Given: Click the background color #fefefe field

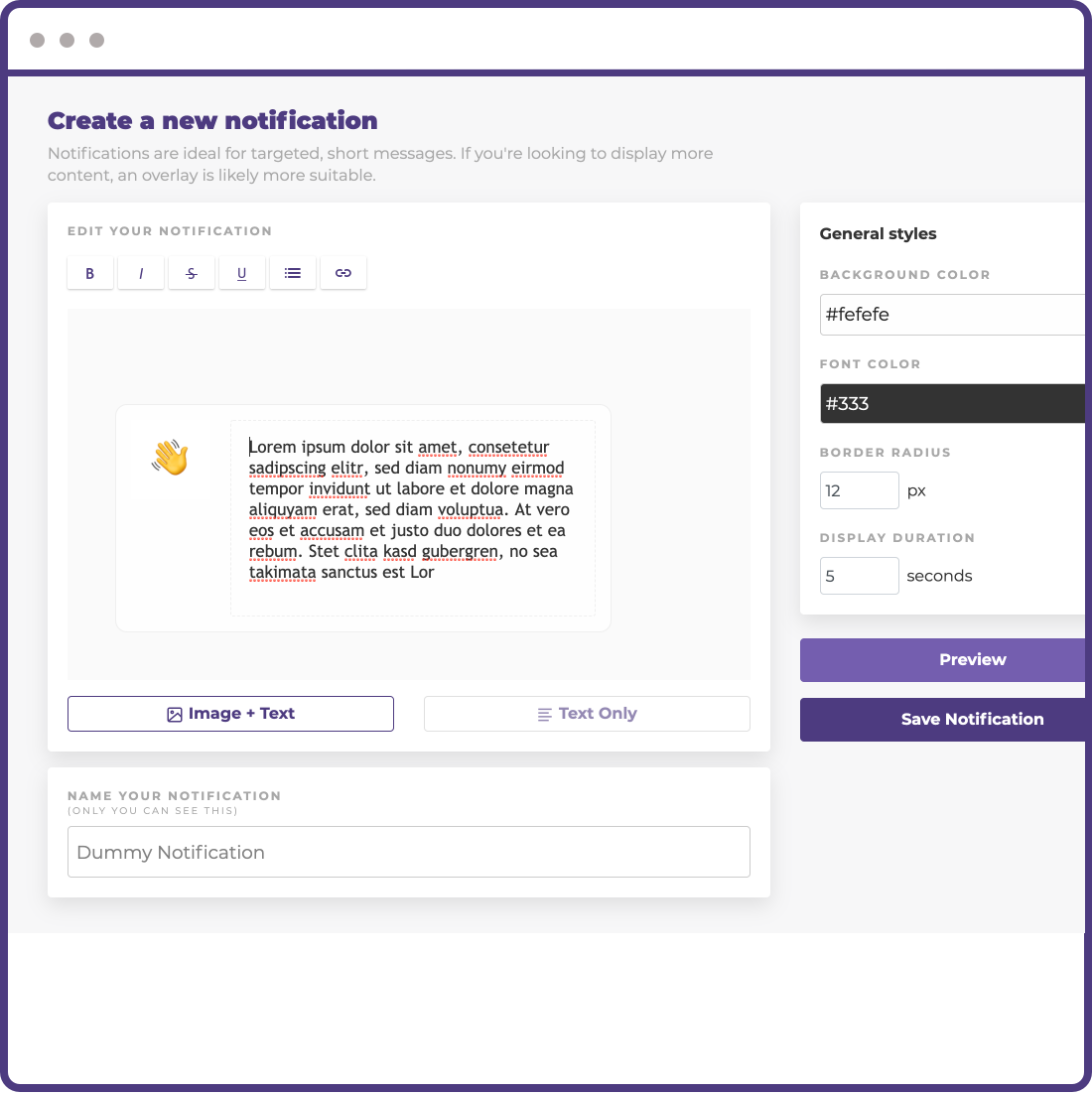Looking at the screenshot, I should 951,315.
